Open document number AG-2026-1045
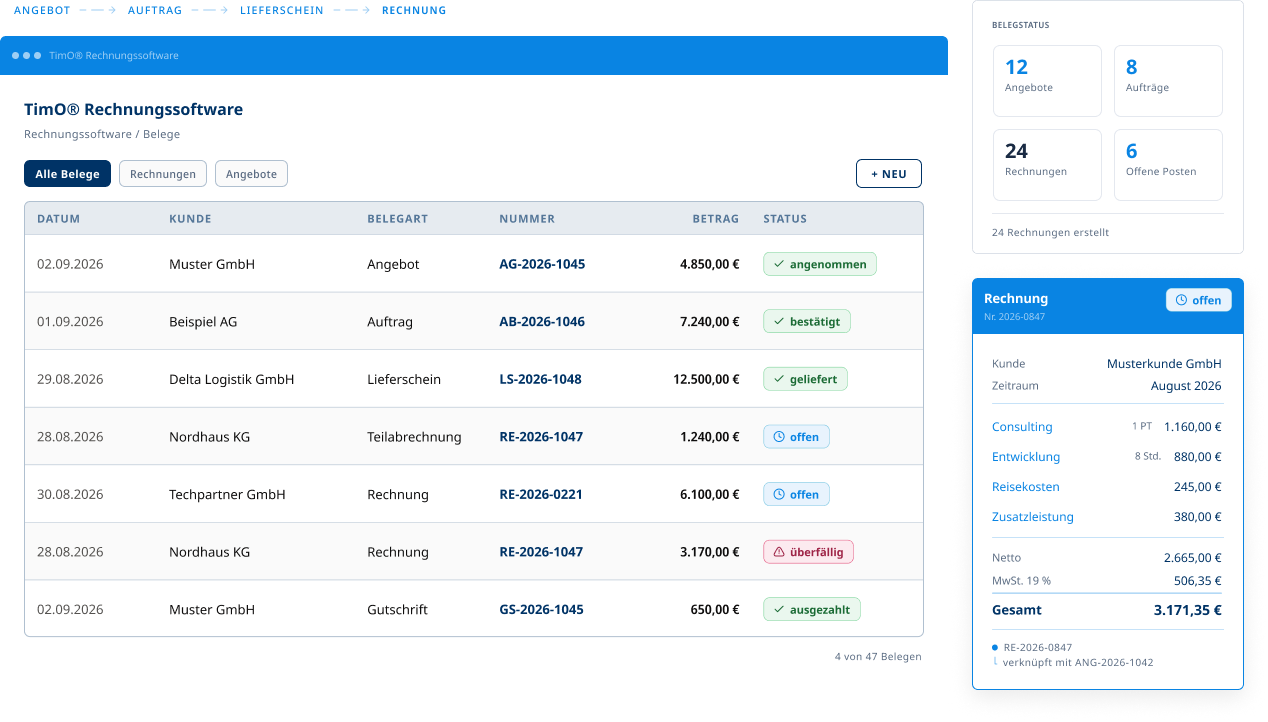Viewport: 1268px width, 722px height. 542,264
